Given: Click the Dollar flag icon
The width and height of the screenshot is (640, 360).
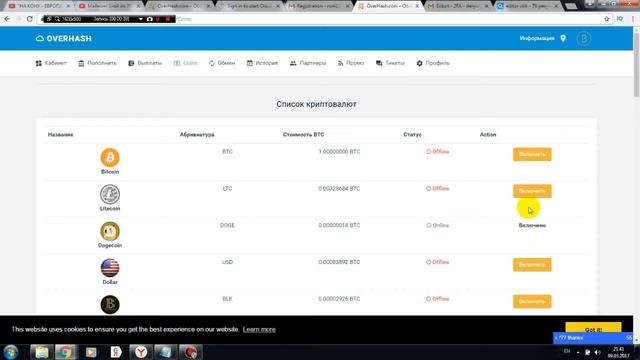Looking at the screenshot, I should [x=110, y=268].
